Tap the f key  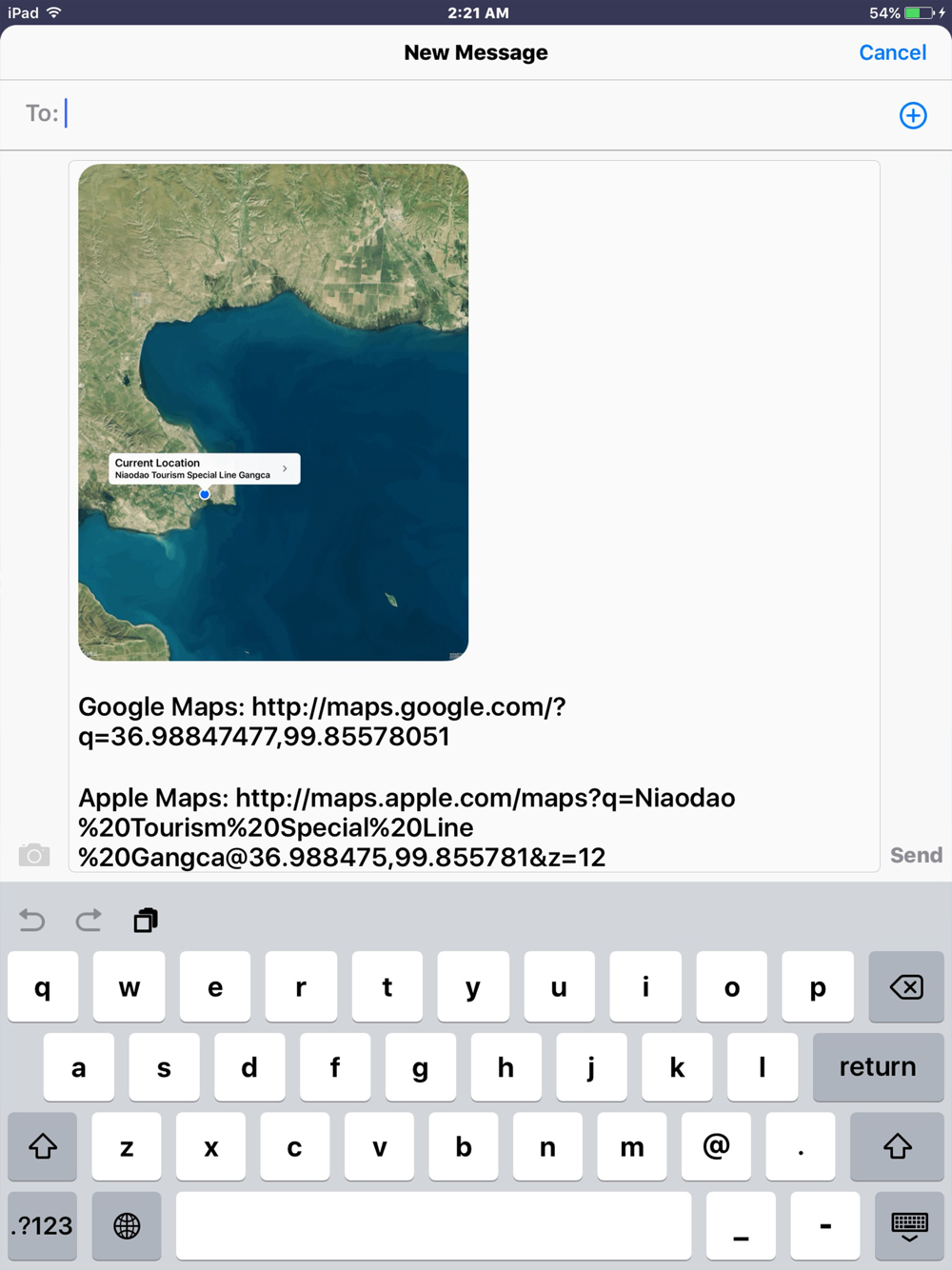click(335, 1067)
